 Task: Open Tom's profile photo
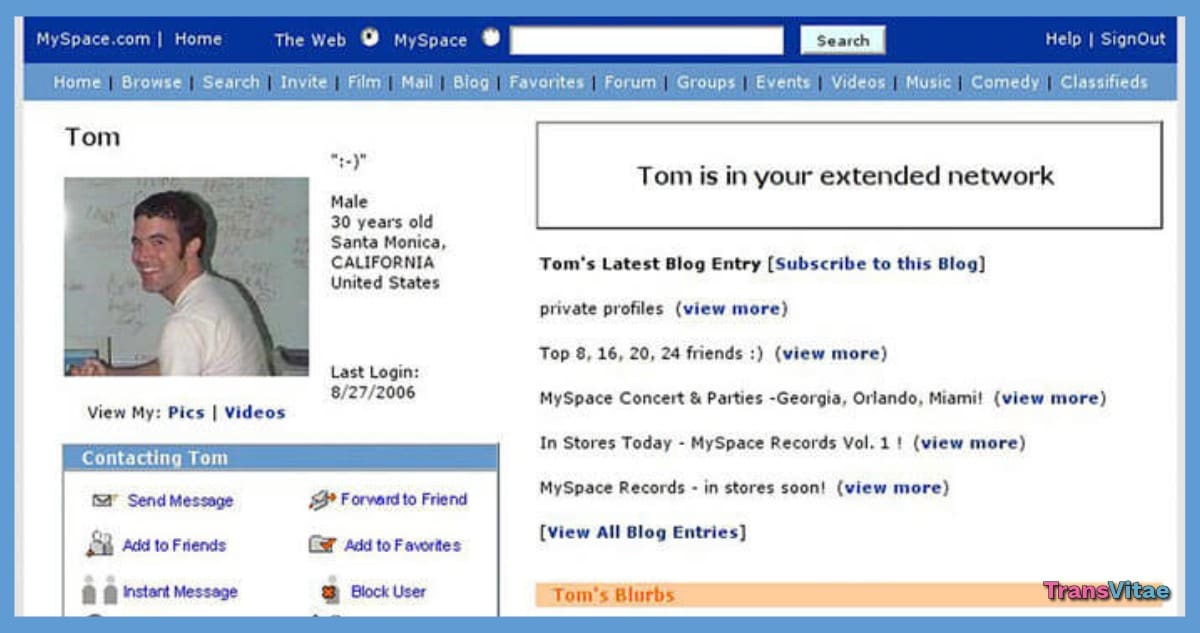(x=186, y=276)
